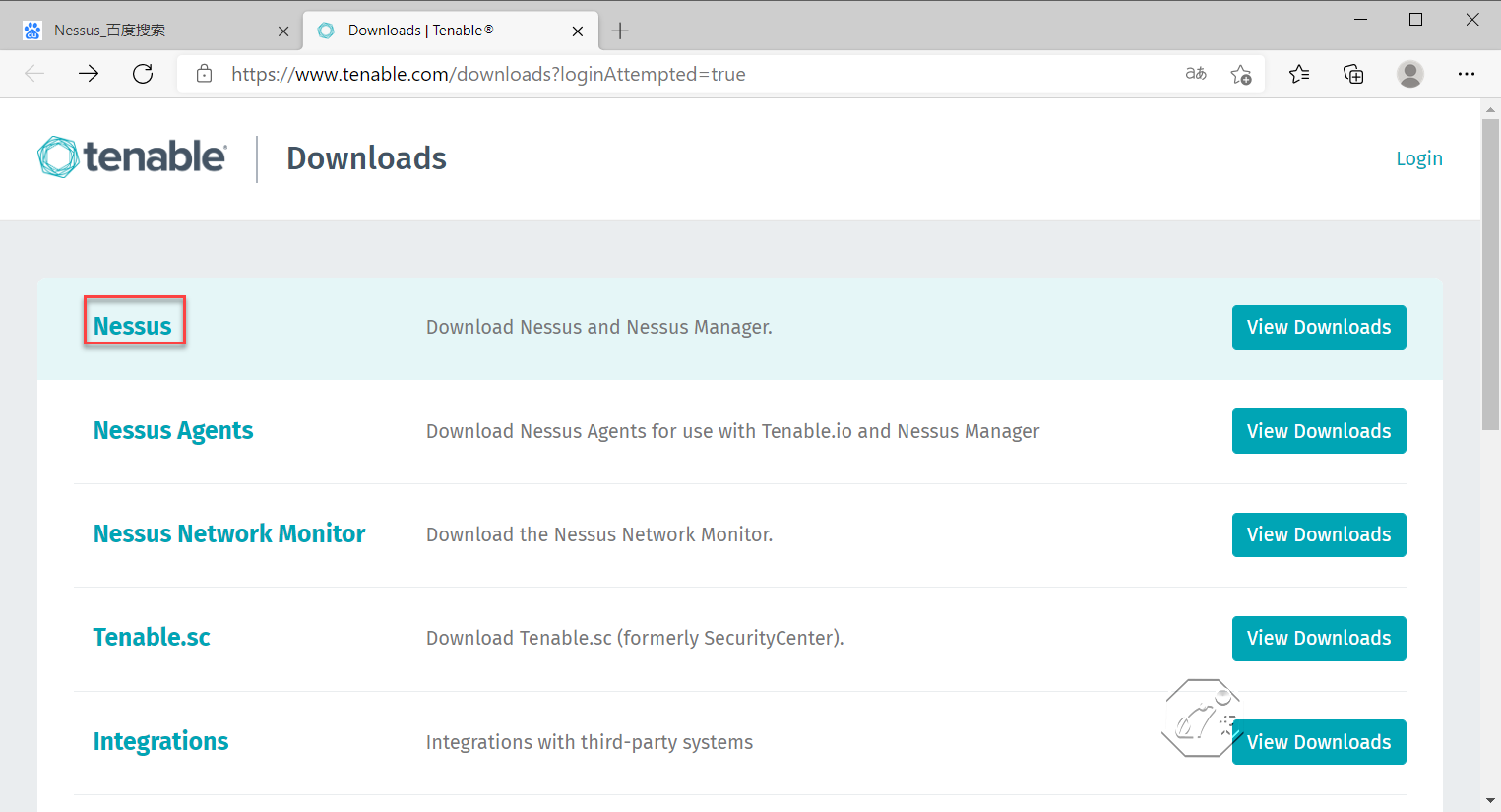Open the Tenable.sc link

152,637
